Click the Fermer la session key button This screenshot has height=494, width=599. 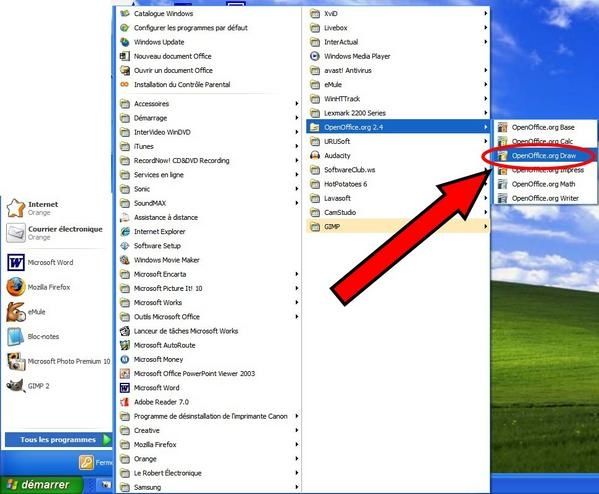click(87, 462)
